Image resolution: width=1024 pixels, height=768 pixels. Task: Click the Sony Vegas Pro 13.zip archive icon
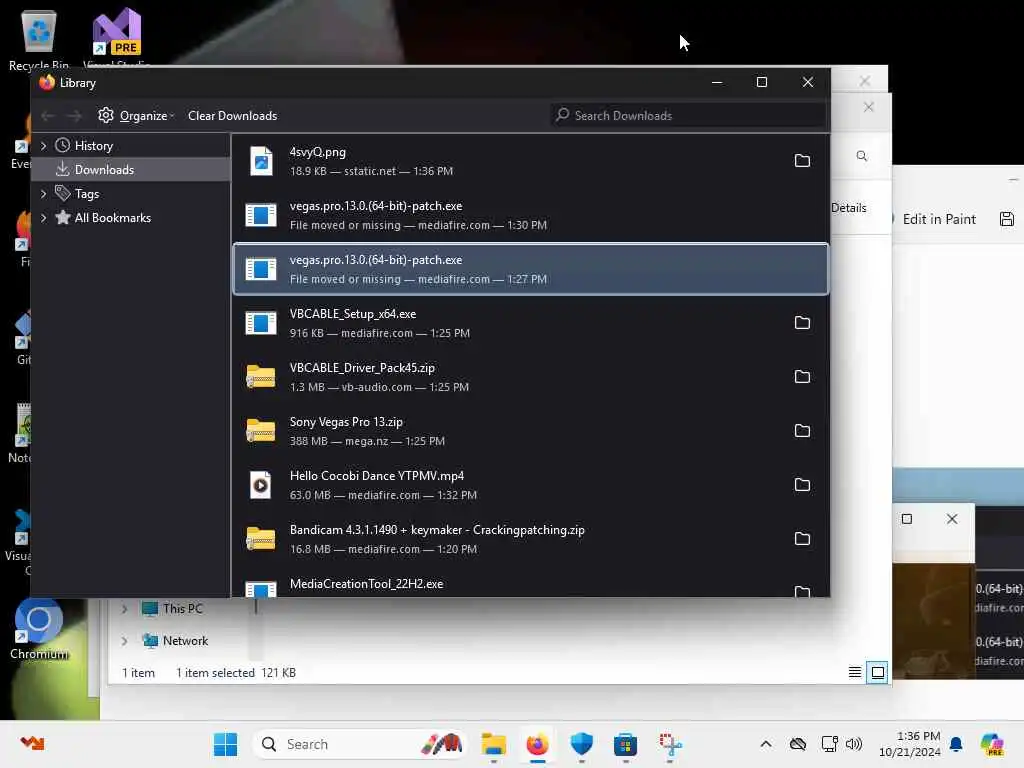(261, 431)
